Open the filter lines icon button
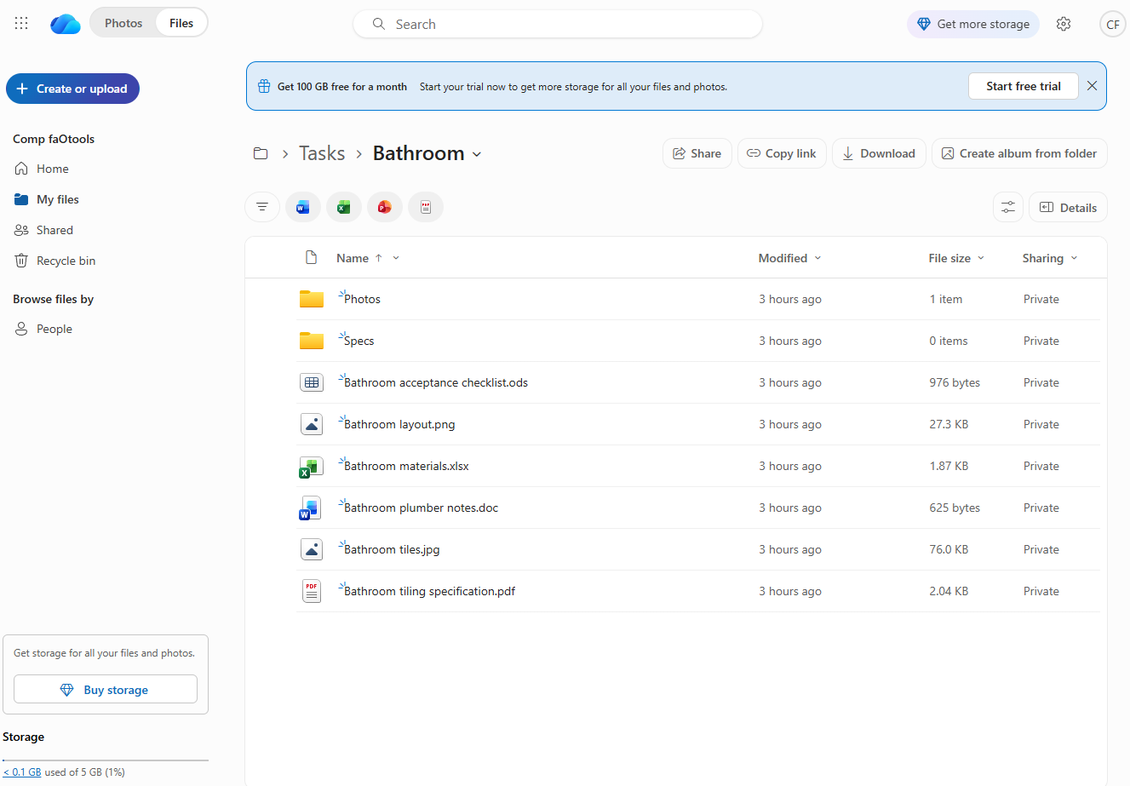Image resolution: width=1130 pixels, height=786 pixels. point(262,207)
